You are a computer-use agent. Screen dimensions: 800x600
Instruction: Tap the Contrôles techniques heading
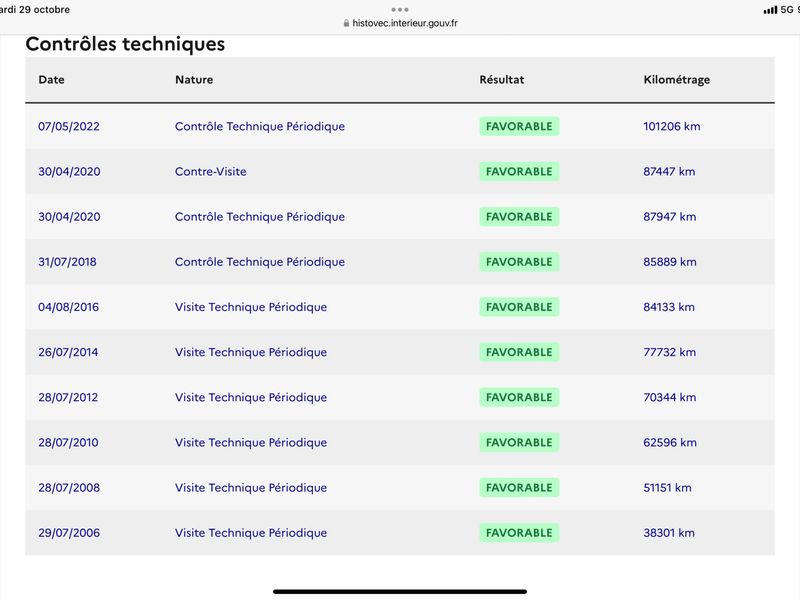[125, 44]
